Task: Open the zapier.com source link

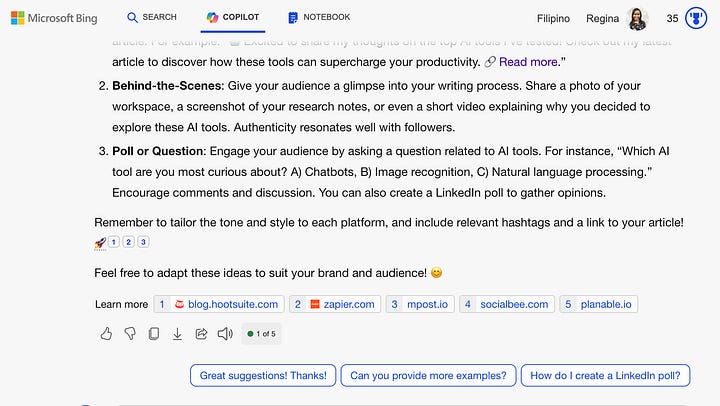Action: pos(335,304)
